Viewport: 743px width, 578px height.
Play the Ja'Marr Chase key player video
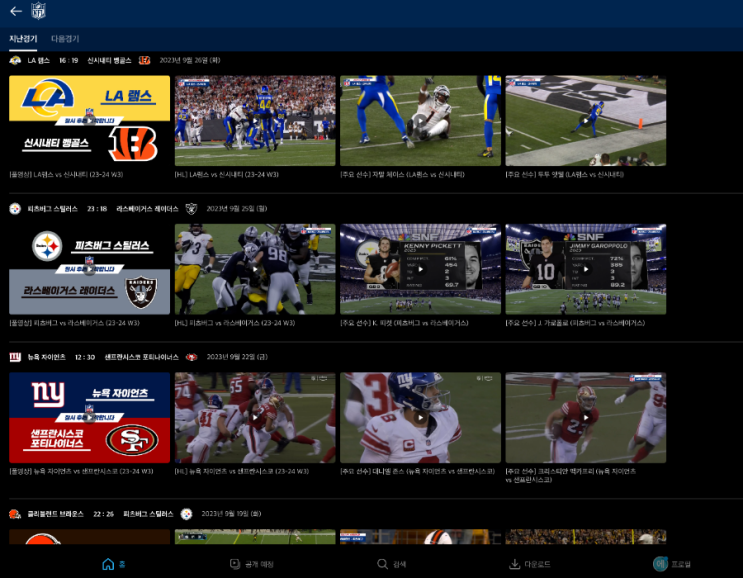pos(420,121)
